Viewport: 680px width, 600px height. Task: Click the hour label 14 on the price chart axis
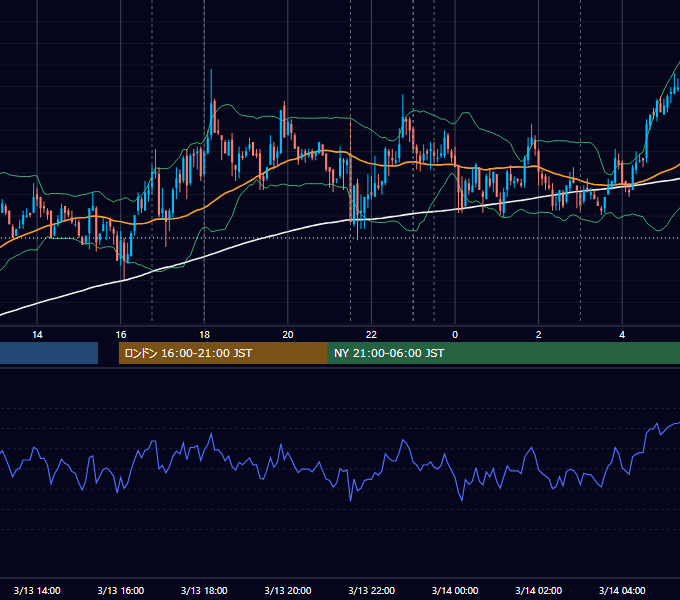tap(37, 335)
